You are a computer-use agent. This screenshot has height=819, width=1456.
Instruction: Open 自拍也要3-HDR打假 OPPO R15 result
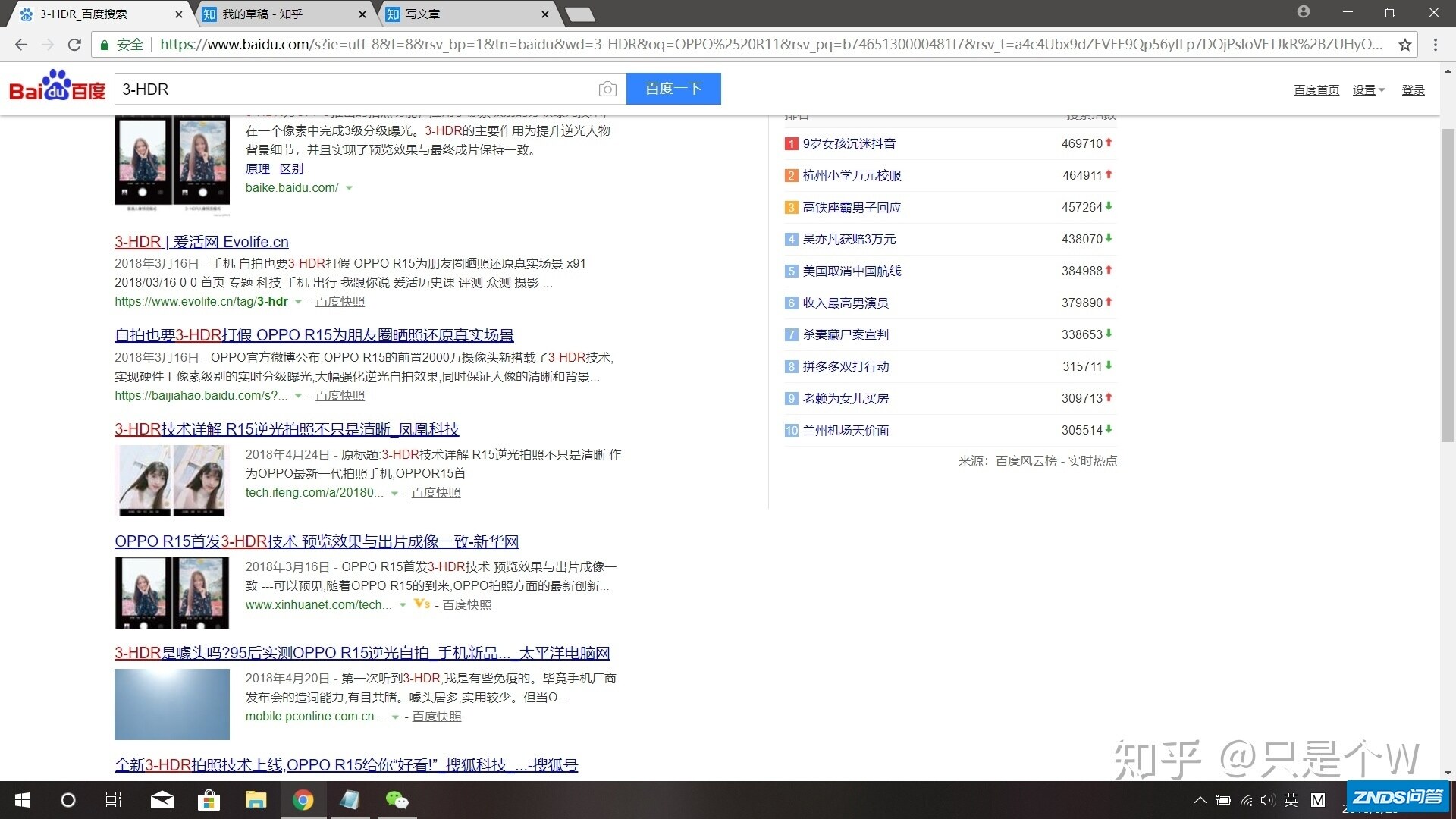314,335
